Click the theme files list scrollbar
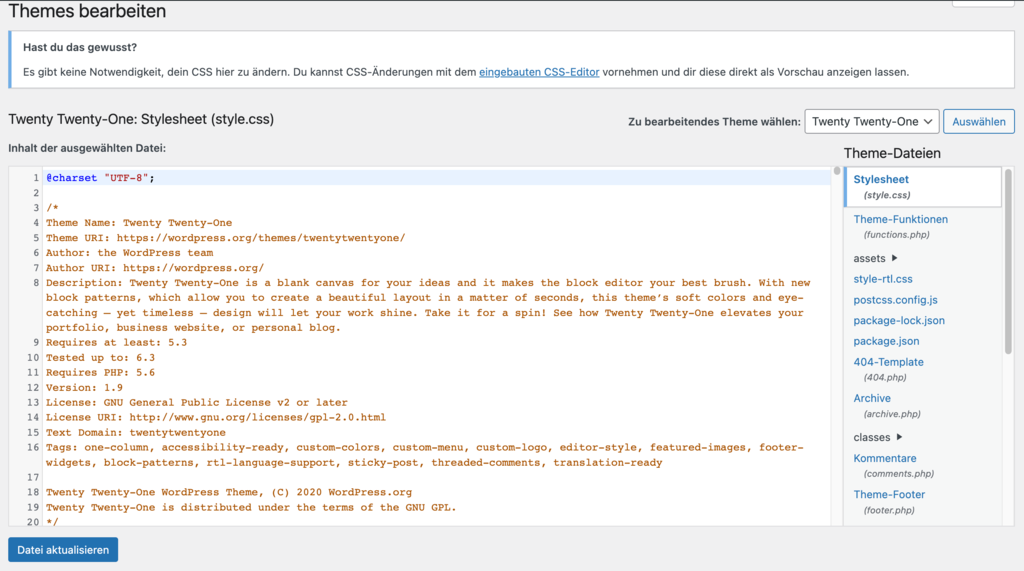Image resolution: width=1024 pixels, height=571 pixels. [1008, 260]
